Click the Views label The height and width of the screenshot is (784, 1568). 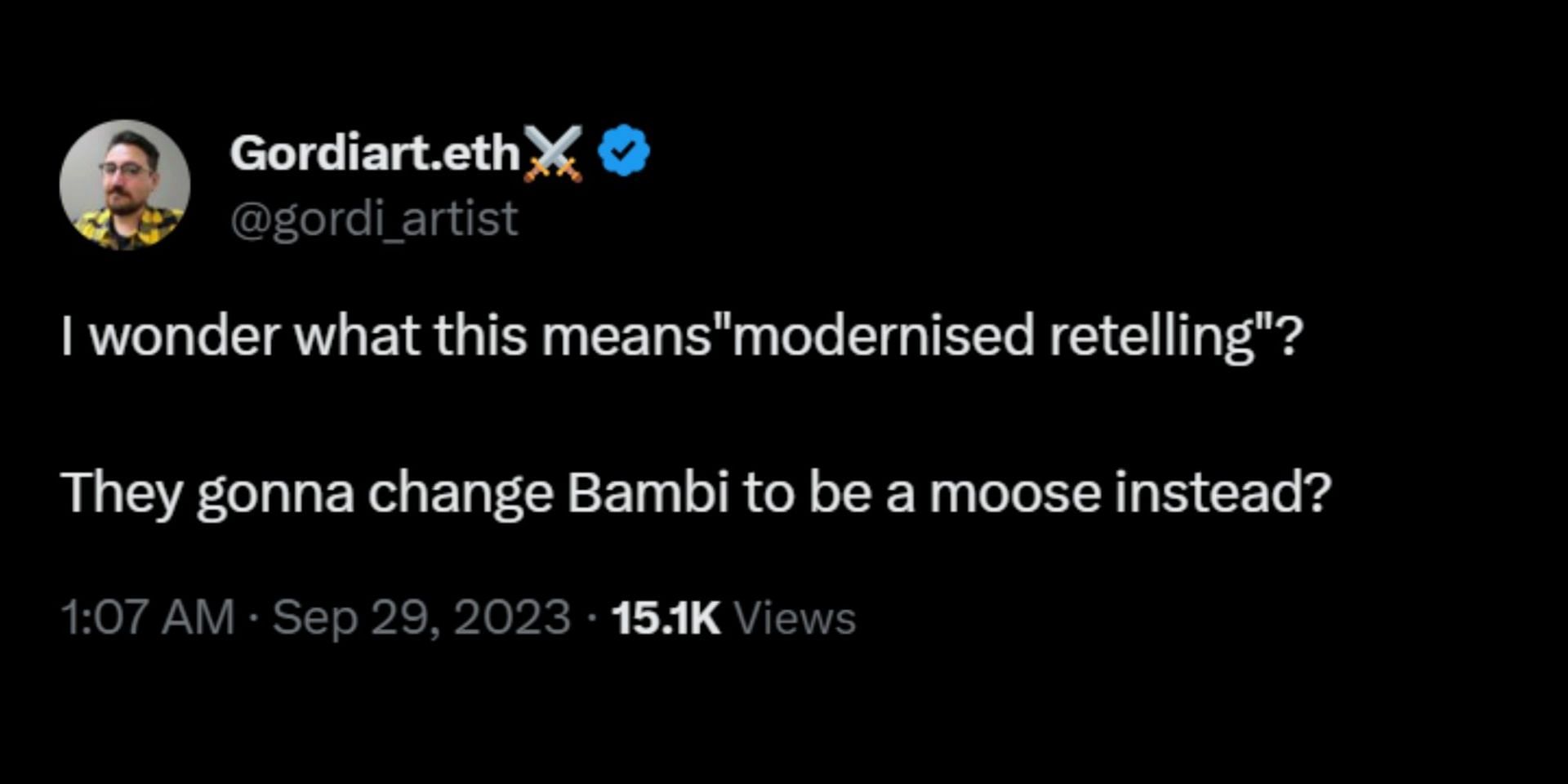[x=795, y=617]
